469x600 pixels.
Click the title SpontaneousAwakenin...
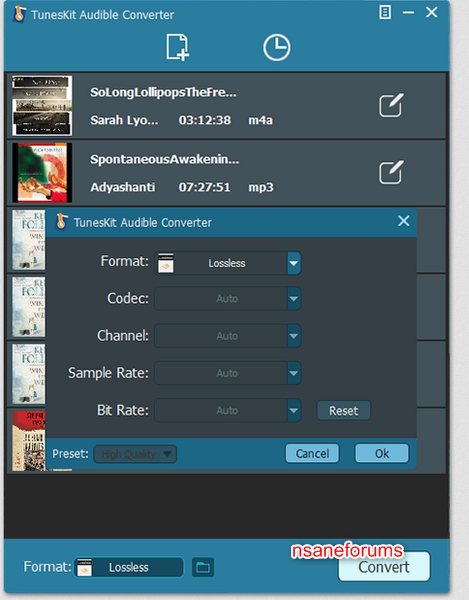point(164,159)
